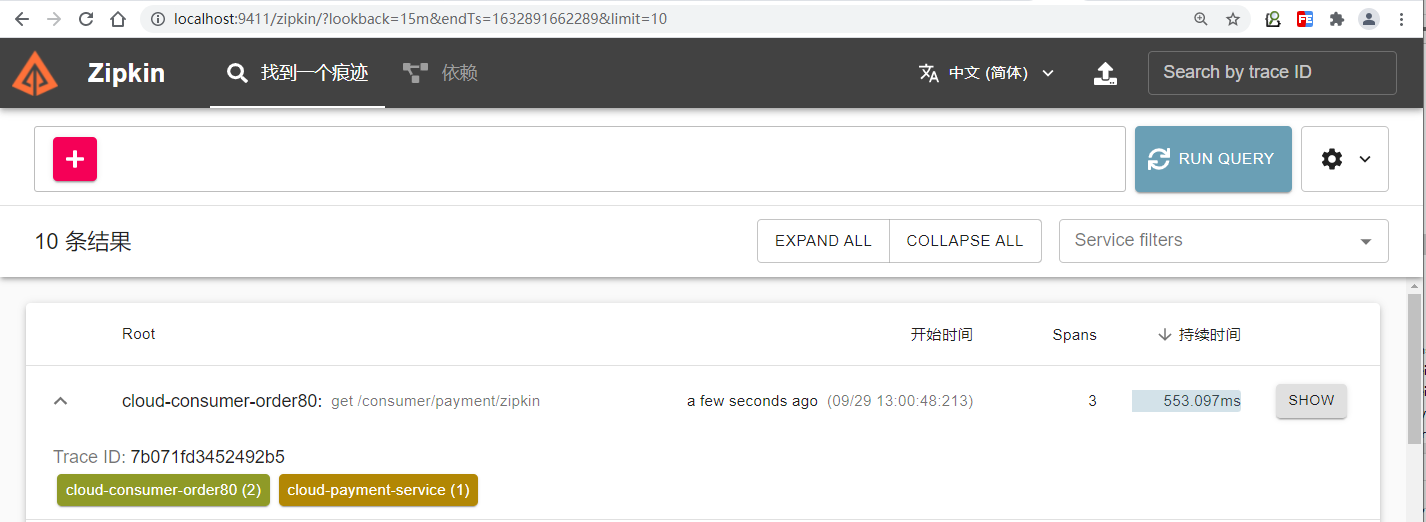
Task: Click the Spans column header
Action: click(x=1075, y=335)
